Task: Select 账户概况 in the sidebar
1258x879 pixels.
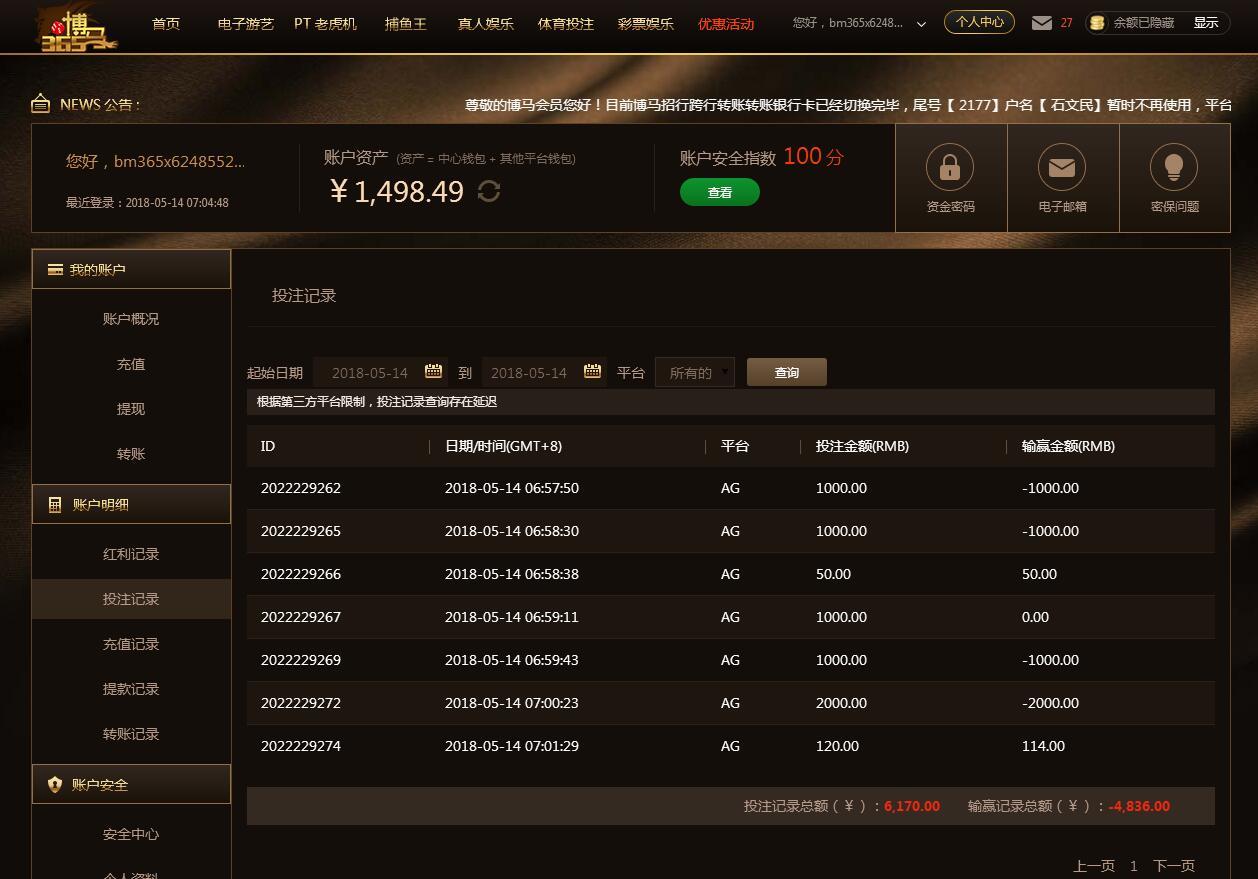Action: tap(131, 319)
